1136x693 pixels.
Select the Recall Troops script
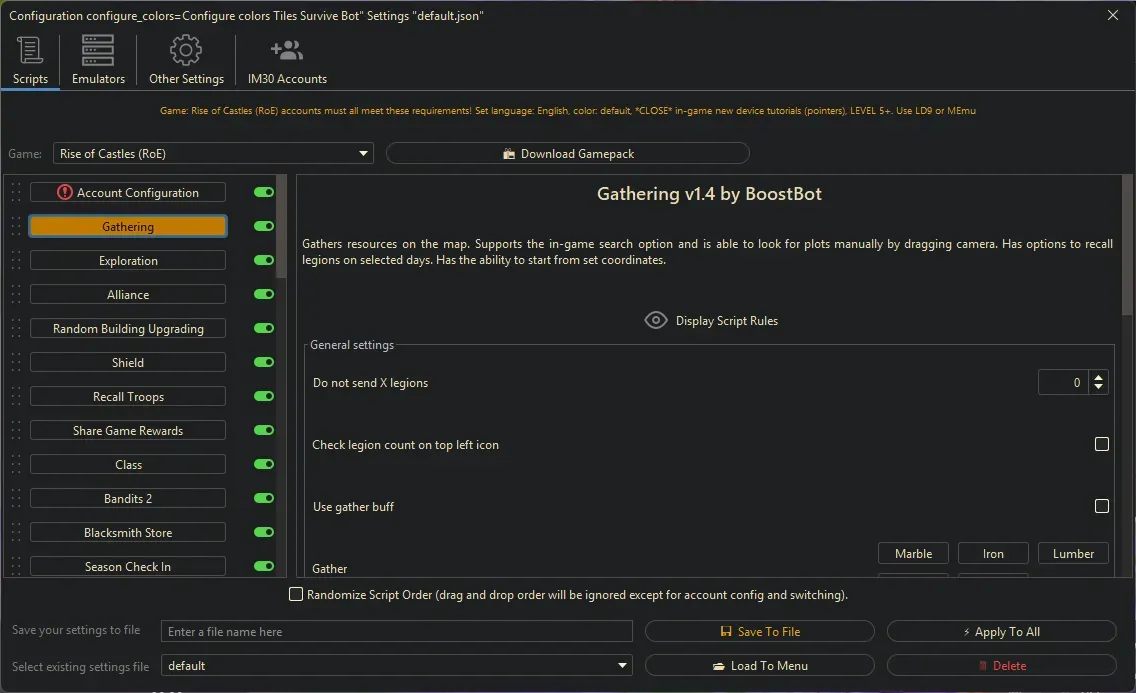coord(128,397)
